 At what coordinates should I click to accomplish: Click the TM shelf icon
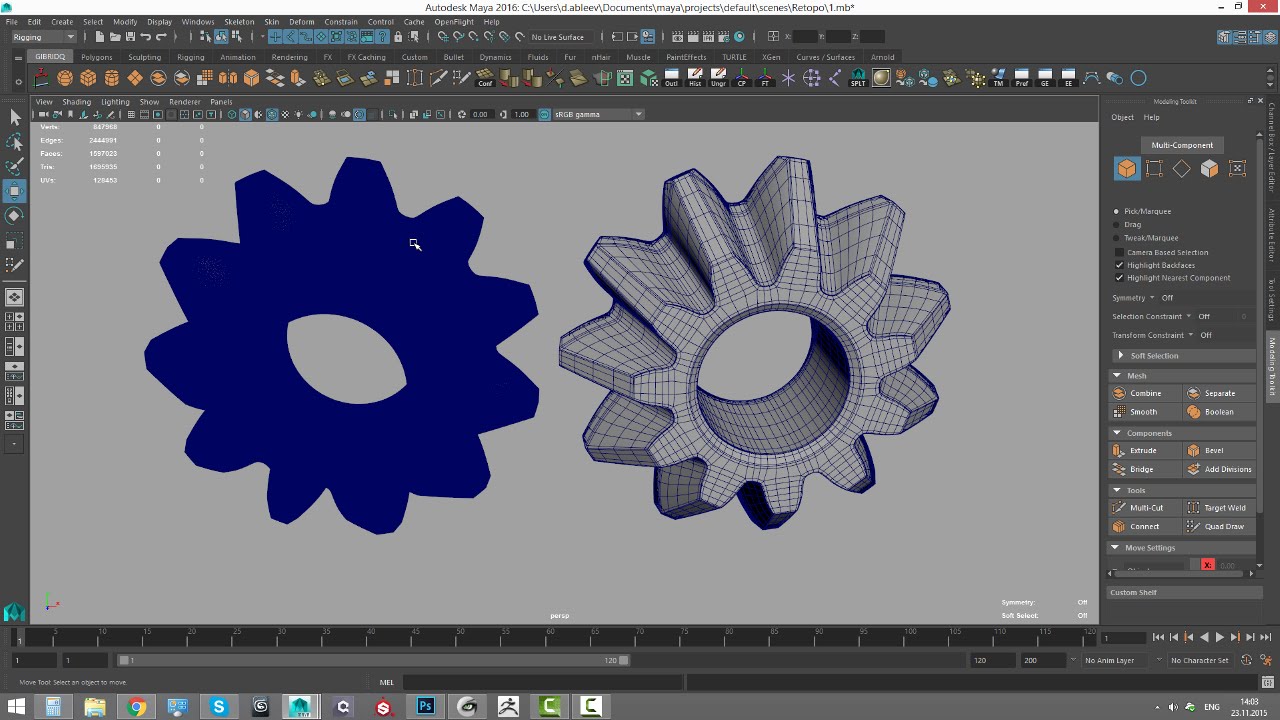point(998,78)
